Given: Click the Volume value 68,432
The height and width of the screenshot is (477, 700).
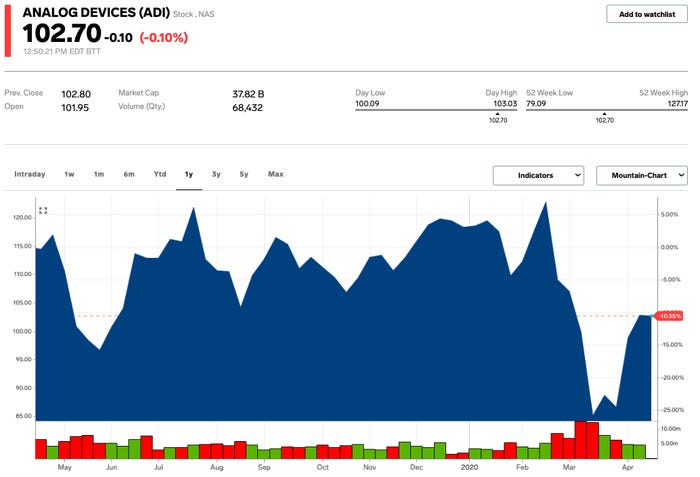Looking at the screenshot, I should pos(247,108).
